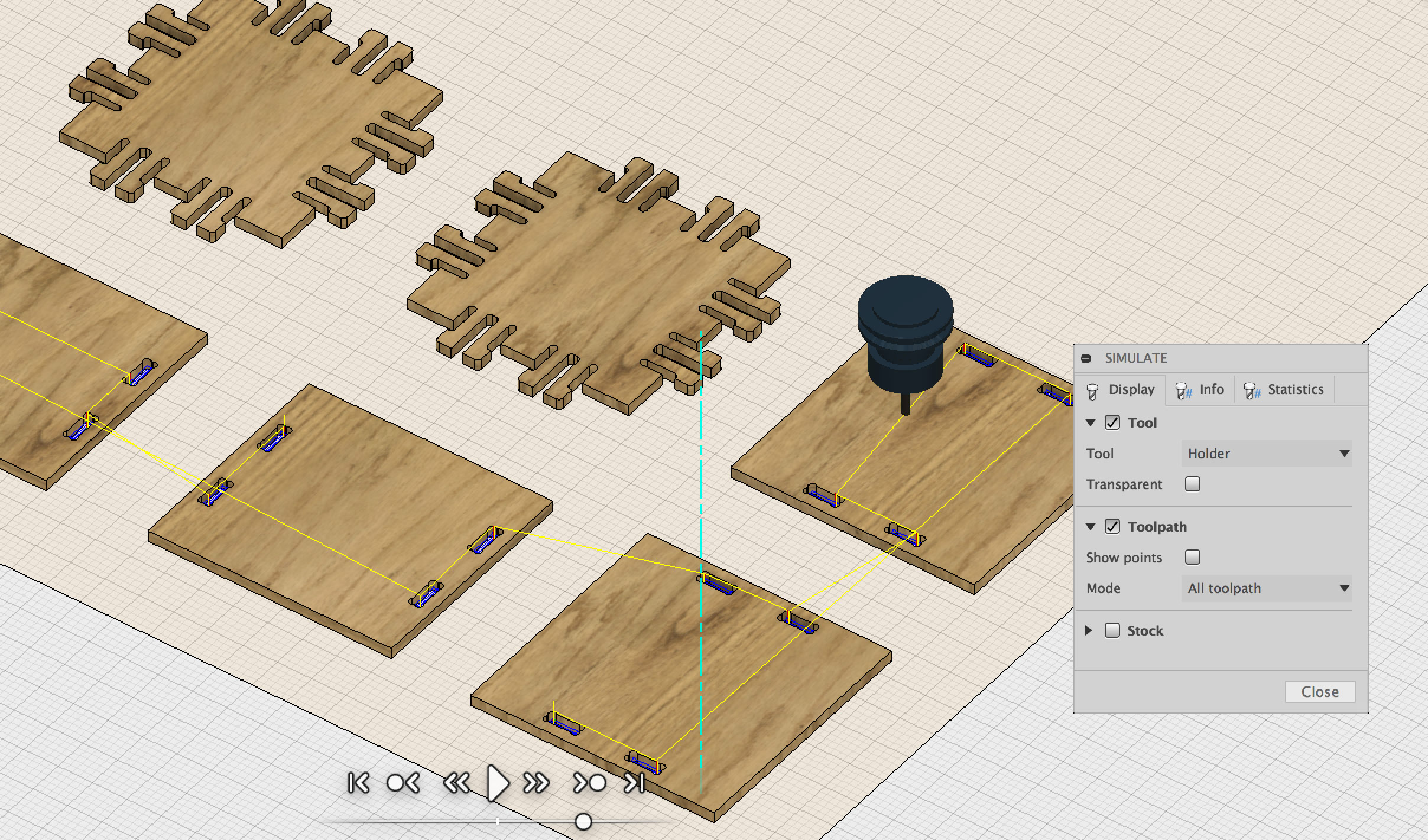Screen dimensions: 1428x840
Task: Click the Close button
Action: click(1319, 692)
